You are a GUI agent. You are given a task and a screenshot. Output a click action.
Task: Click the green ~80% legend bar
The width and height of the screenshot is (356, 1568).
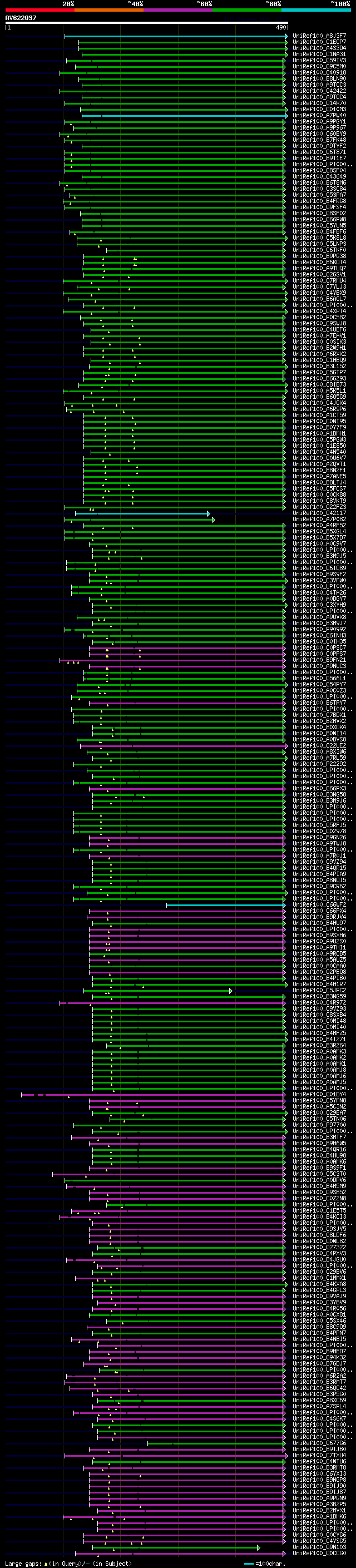click(247, 10)
